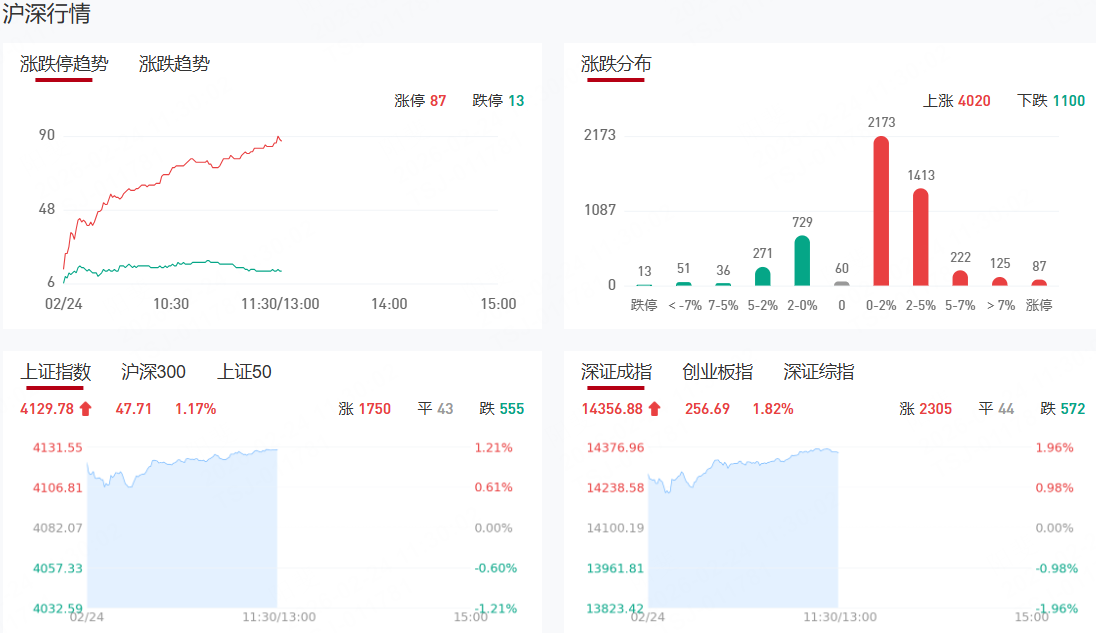The height and width of the screenshot is (633, 1096).
Task: Click the 1.82% percentage change
Action: coord(773,409)
